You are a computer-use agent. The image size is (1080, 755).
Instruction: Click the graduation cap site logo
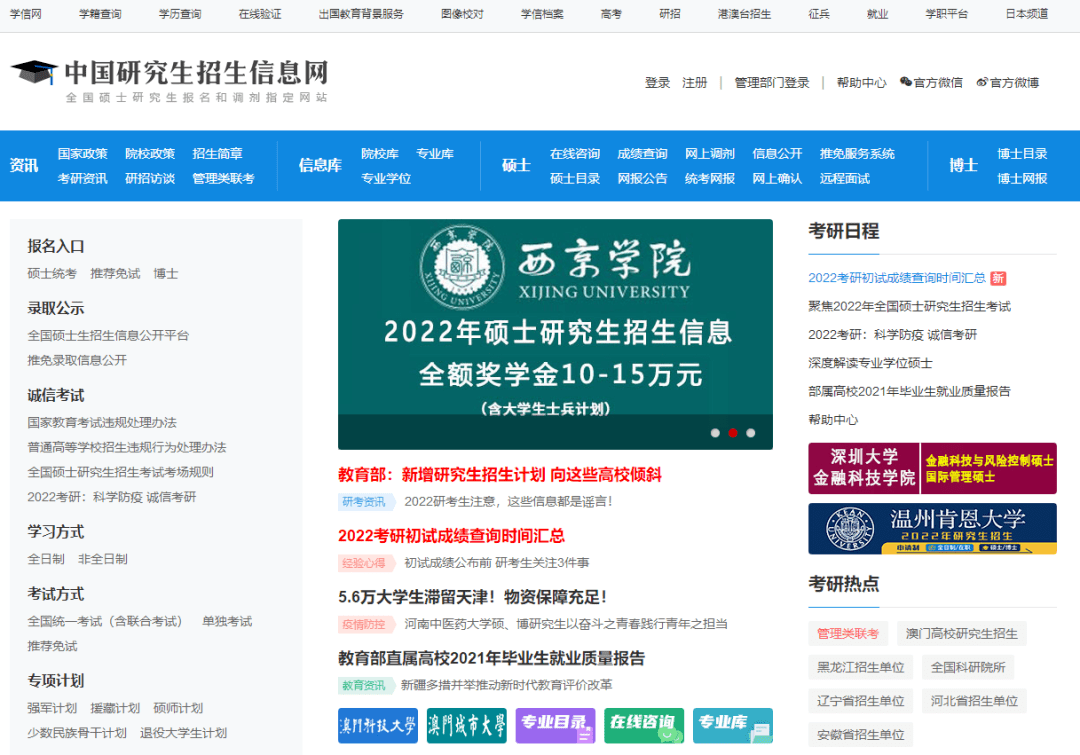tap(34, 72)
